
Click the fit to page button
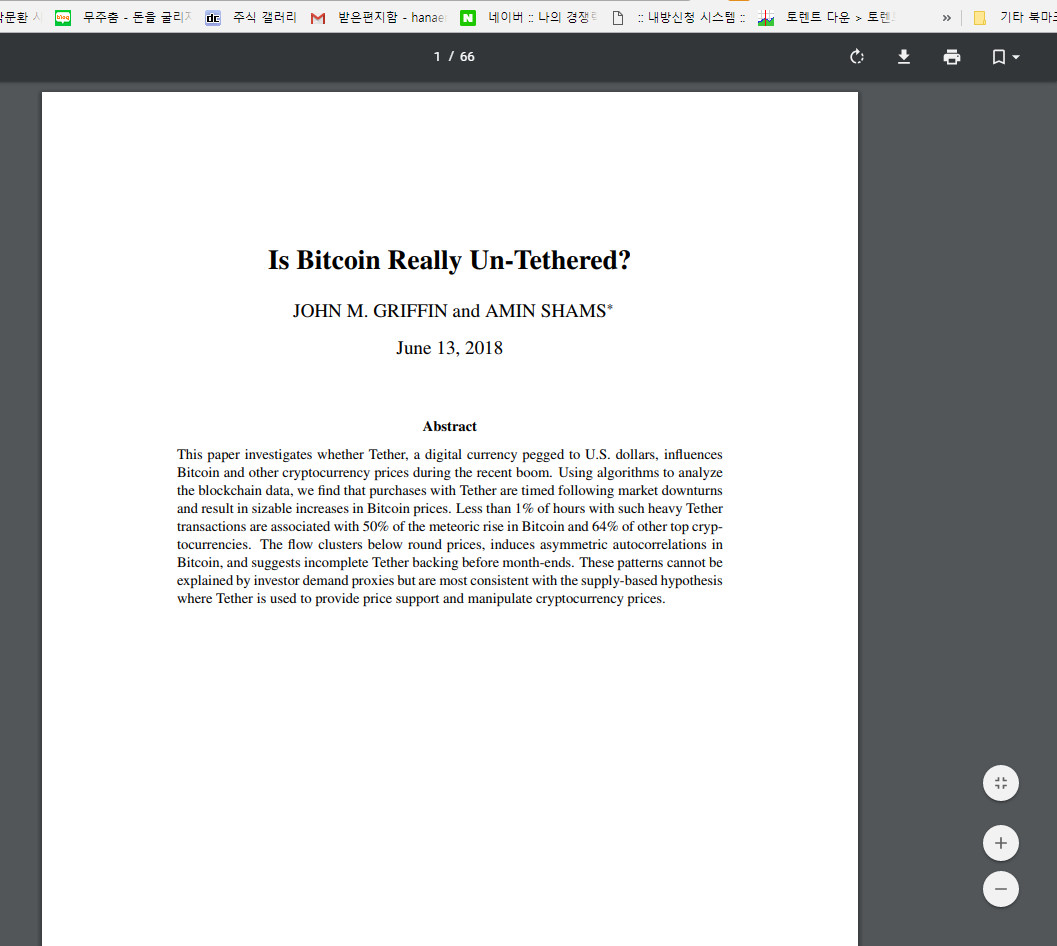pos(1000,783)
